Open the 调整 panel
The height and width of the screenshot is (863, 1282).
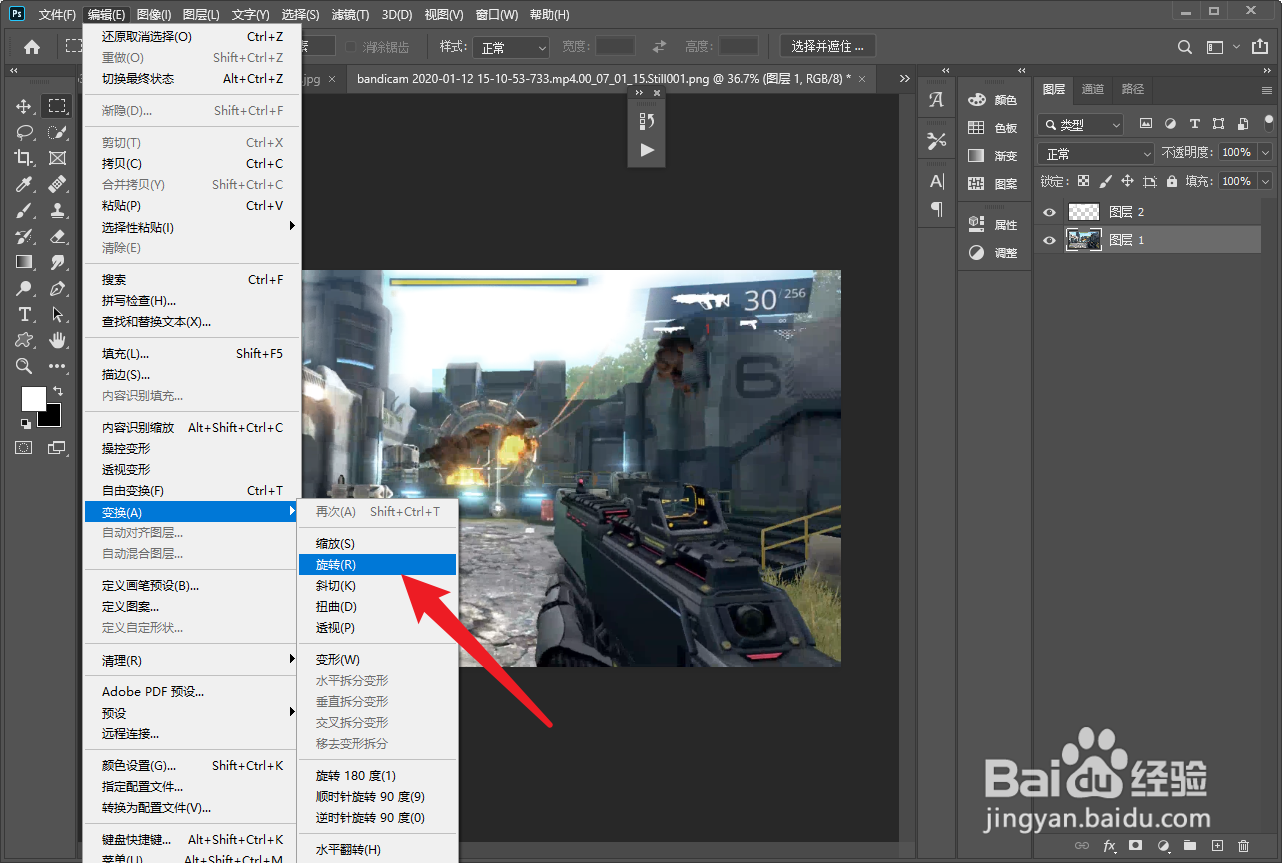click(992, 253)
